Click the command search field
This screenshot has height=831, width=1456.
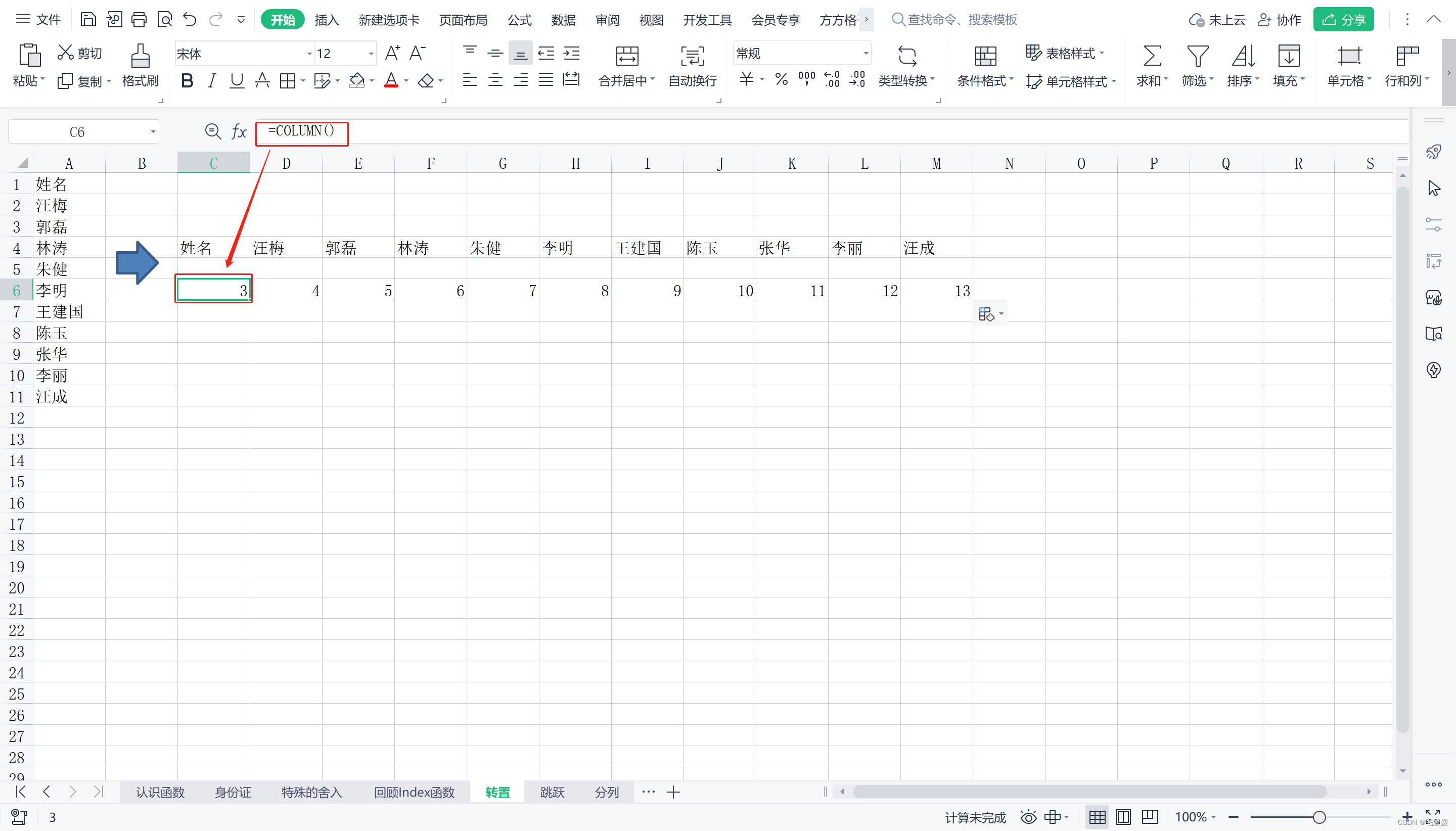pyautogui.click(x=955, y=20)
